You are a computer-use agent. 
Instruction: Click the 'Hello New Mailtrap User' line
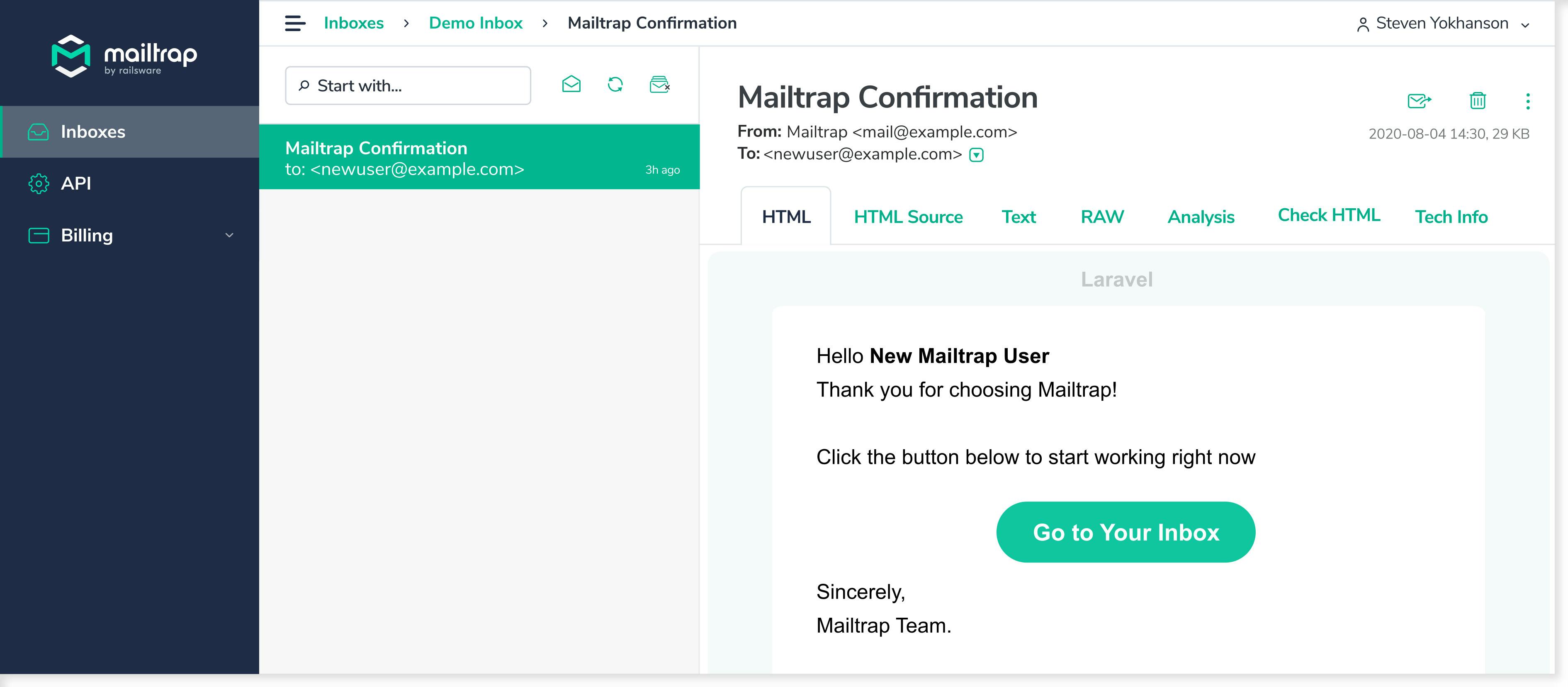933,356
